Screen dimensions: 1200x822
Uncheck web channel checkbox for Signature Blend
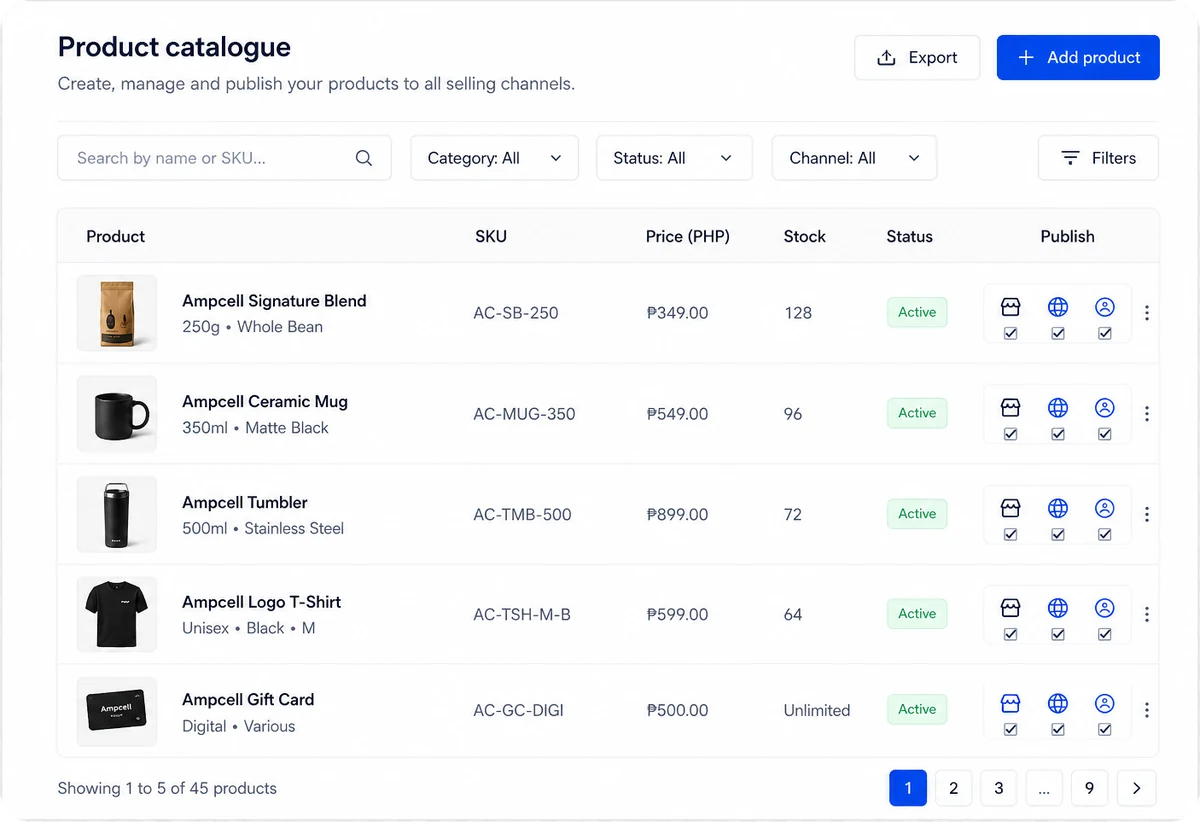click(x=1058, y=334)
